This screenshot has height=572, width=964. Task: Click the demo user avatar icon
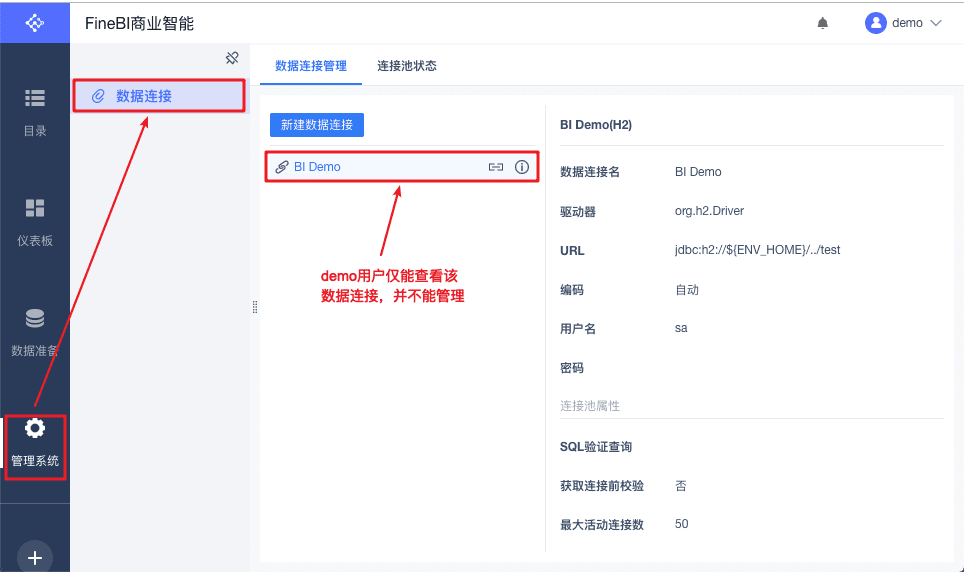pyautogui.click(x=875, y=23)
